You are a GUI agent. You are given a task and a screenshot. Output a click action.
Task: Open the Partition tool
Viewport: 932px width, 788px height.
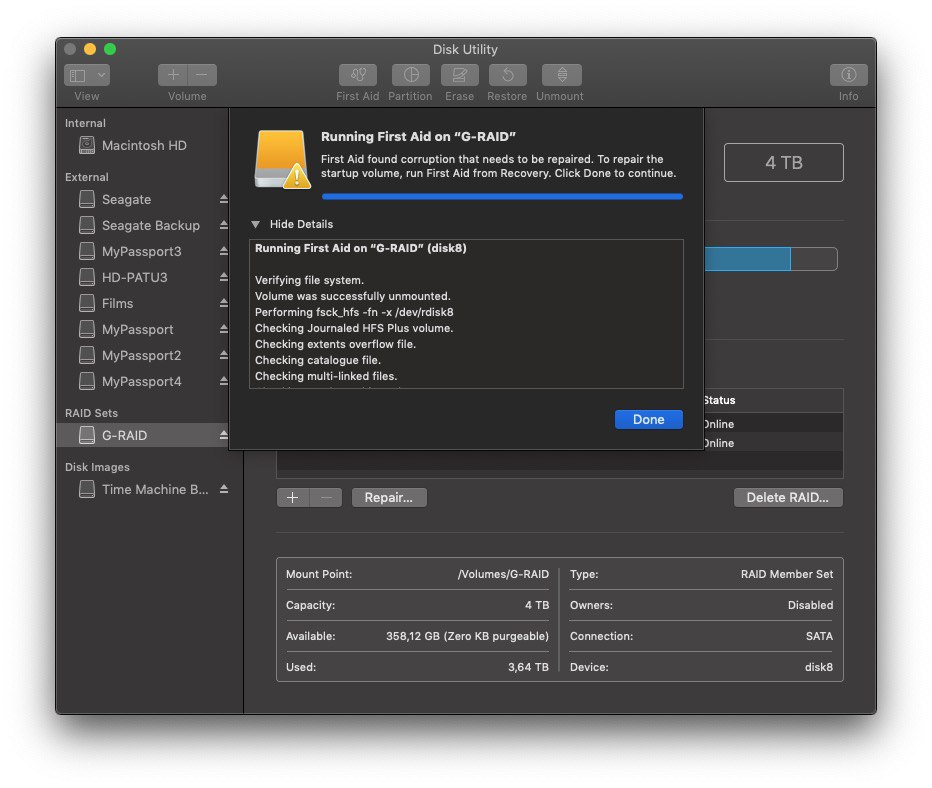click(411, 75)
